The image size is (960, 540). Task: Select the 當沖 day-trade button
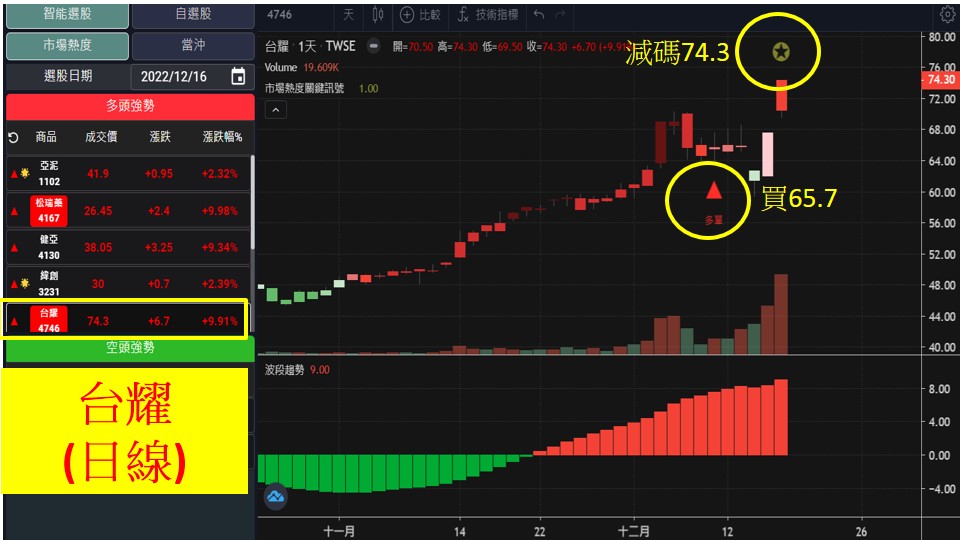(193, 46)
